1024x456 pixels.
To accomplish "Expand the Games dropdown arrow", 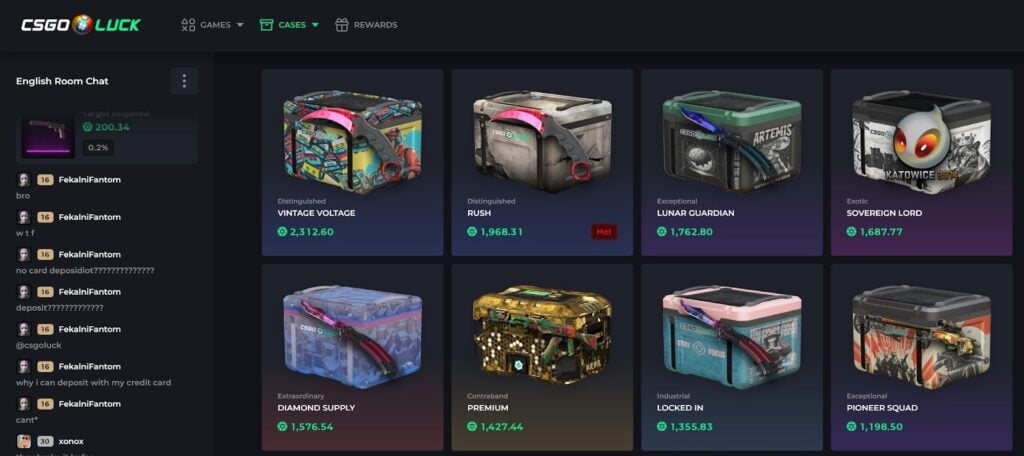I will [x=240, y=25].
